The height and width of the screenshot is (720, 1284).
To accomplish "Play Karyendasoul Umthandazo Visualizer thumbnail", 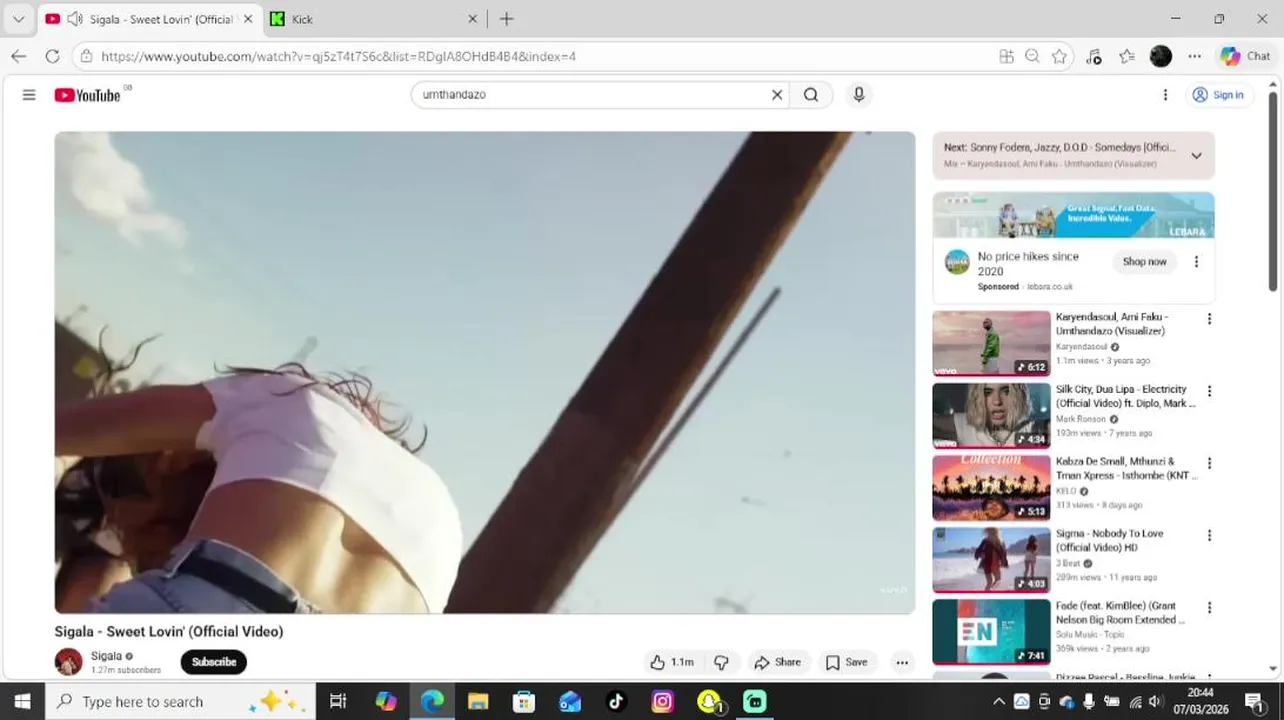I will coord(991,343).
